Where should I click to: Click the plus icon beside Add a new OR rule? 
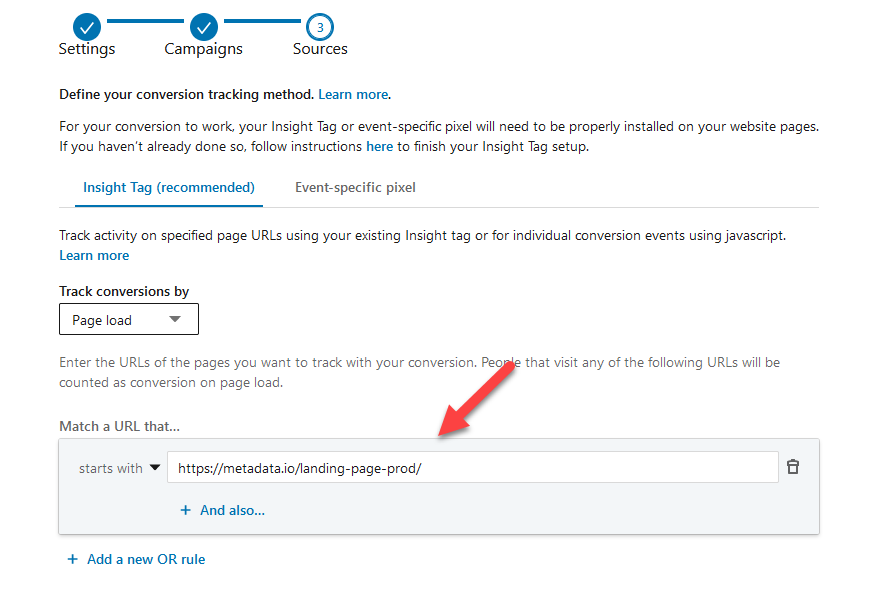pos(72,559)
